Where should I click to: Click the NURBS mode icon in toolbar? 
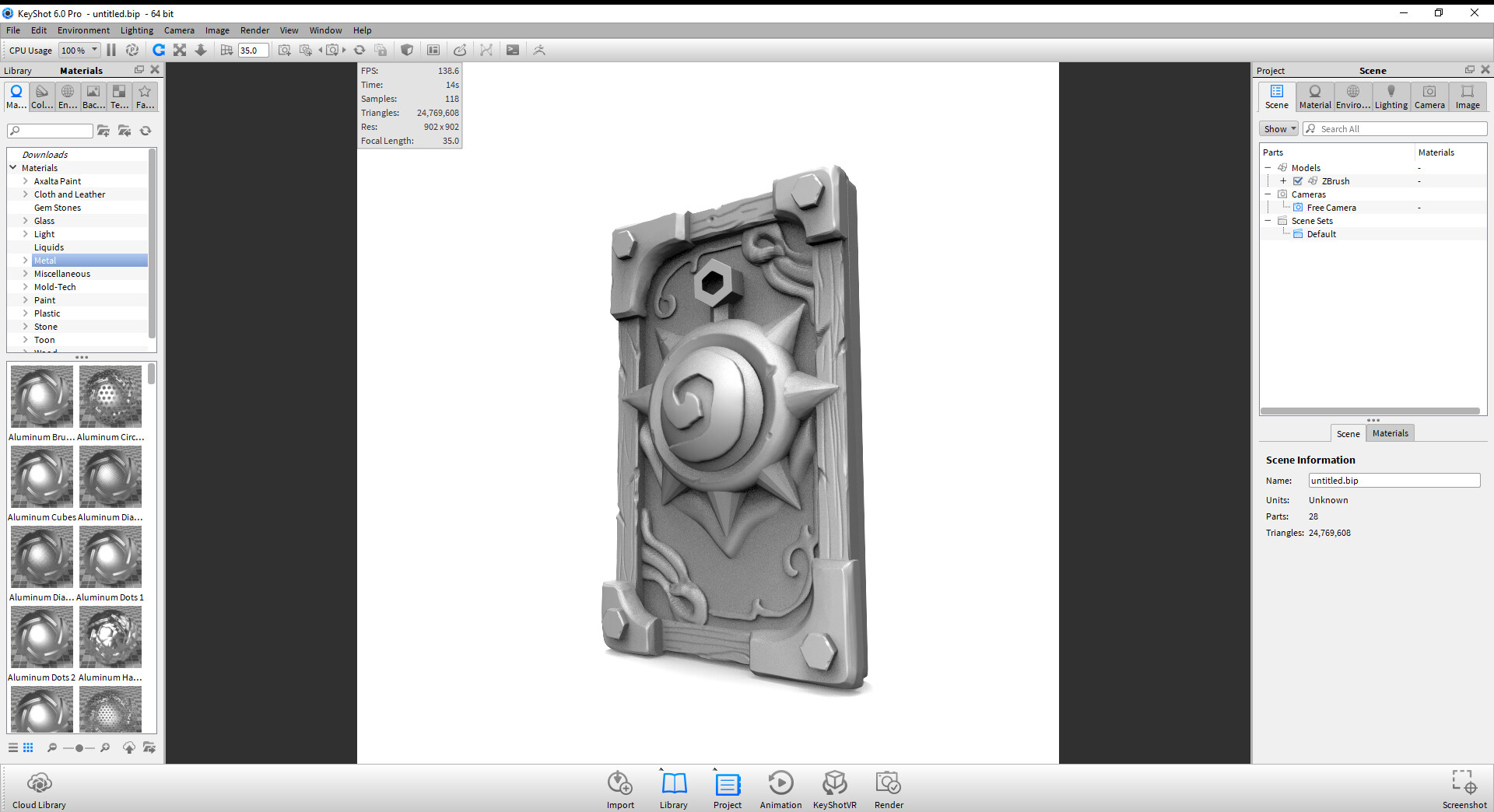coord(486,50)
